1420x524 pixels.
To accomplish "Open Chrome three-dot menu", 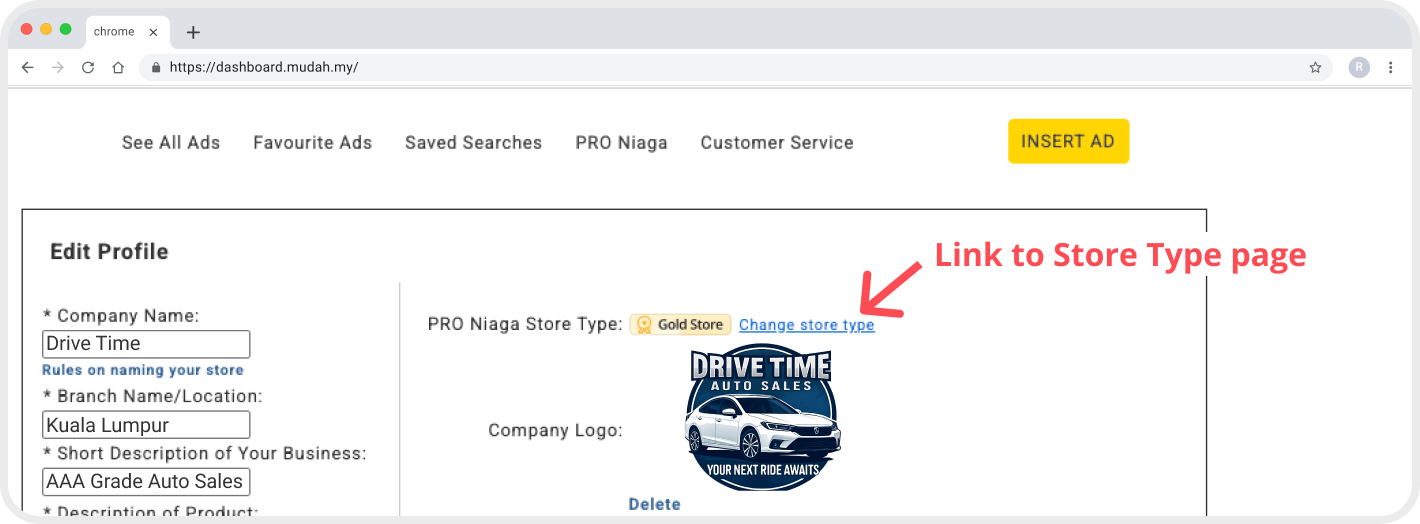I will pos(1390,68).
